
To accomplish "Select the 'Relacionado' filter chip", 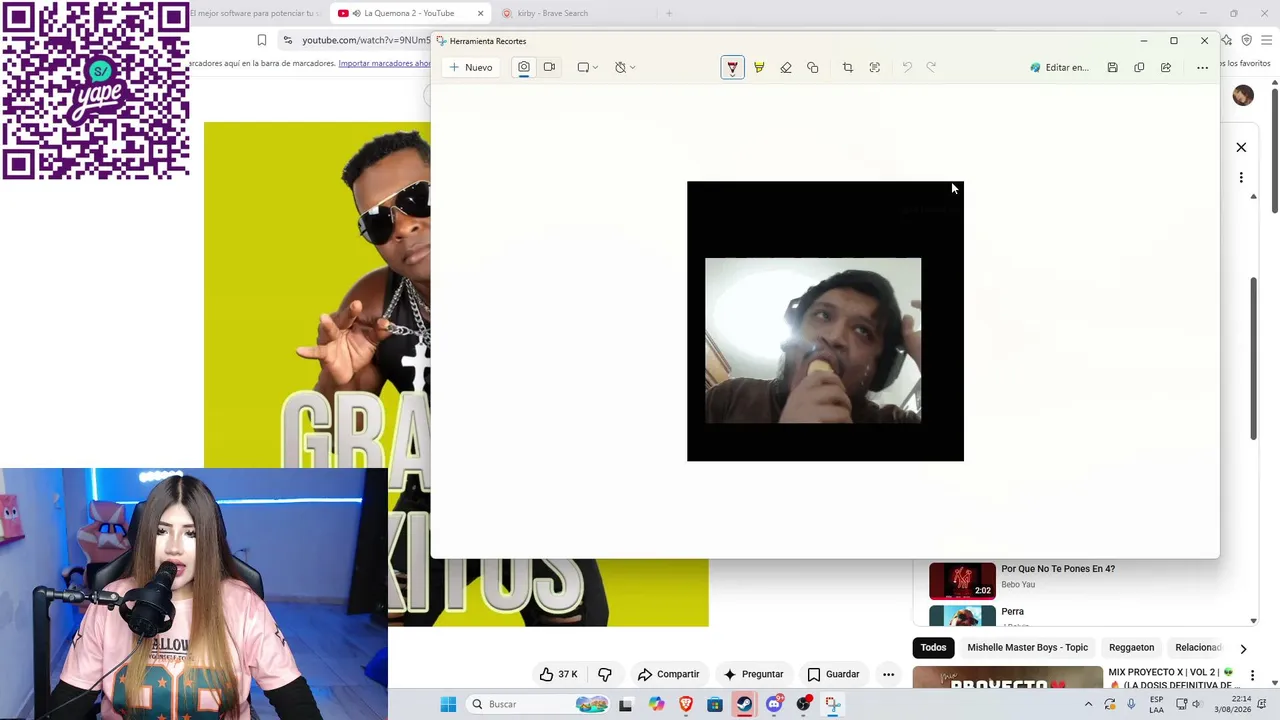I will click(x=1198, y=647).
